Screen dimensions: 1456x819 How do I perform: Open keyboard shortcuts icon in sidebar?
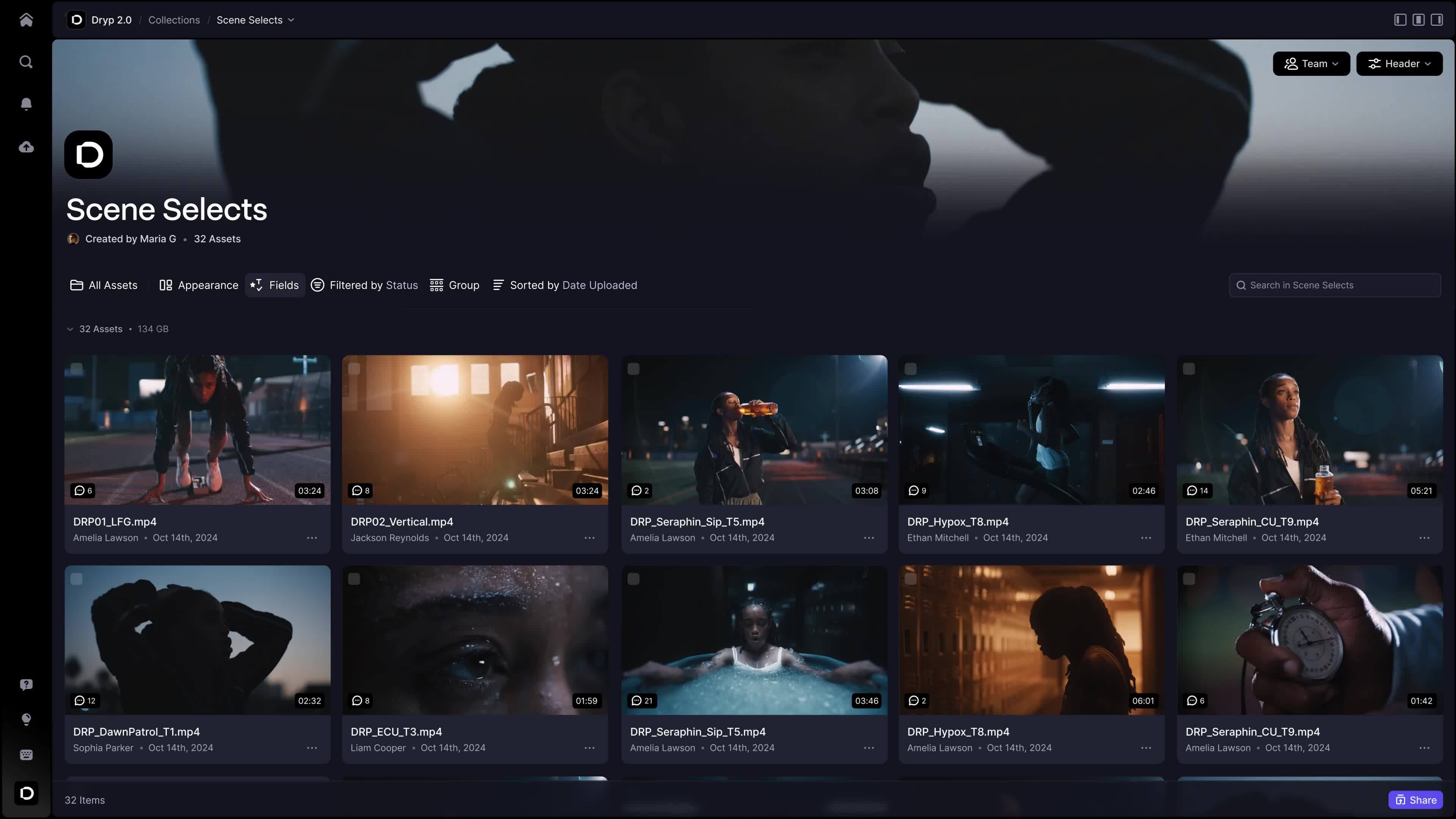[x=26, y=755]
